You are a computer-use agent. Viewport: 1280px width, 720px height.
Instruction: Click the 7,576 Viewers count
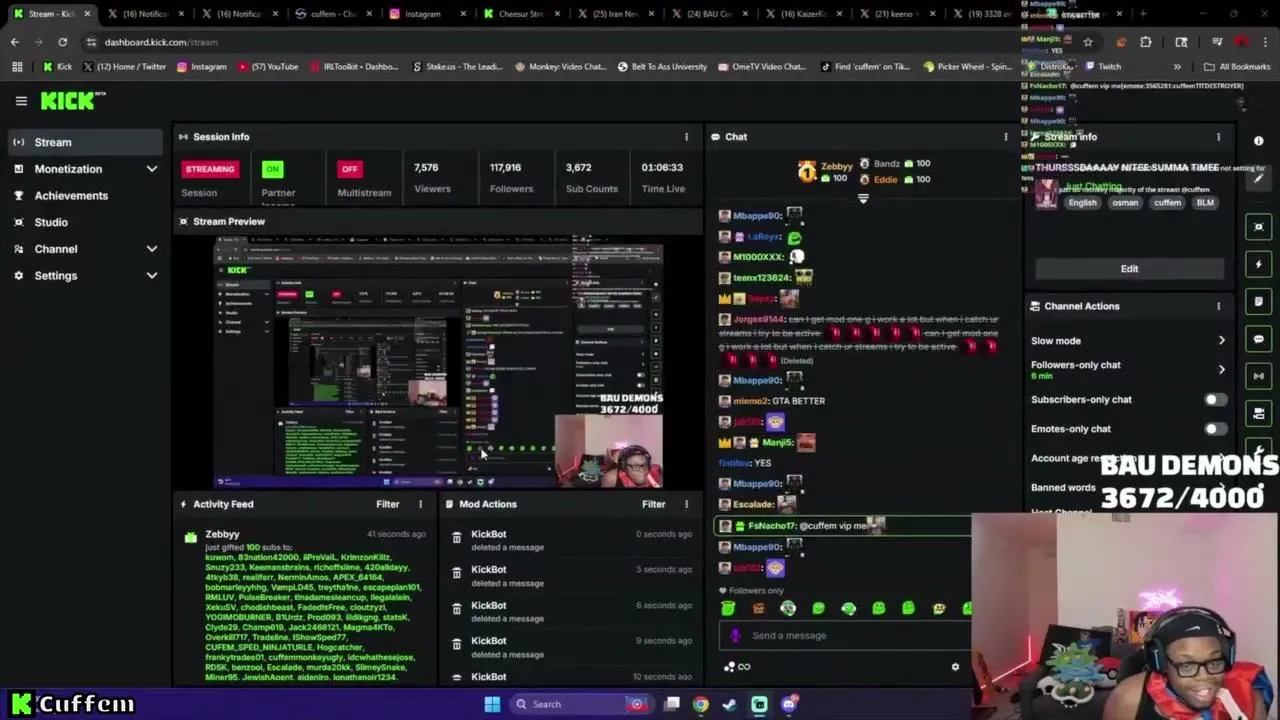click(x=426, y=168)
